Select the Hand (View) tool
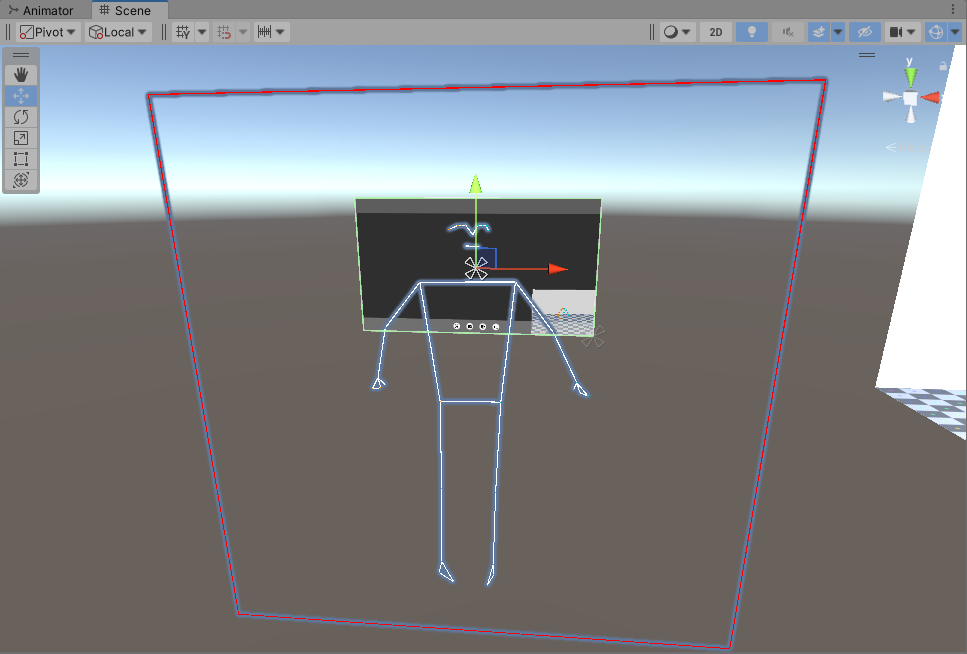This screenshot has width=967, height=654. tap(21, 75)
